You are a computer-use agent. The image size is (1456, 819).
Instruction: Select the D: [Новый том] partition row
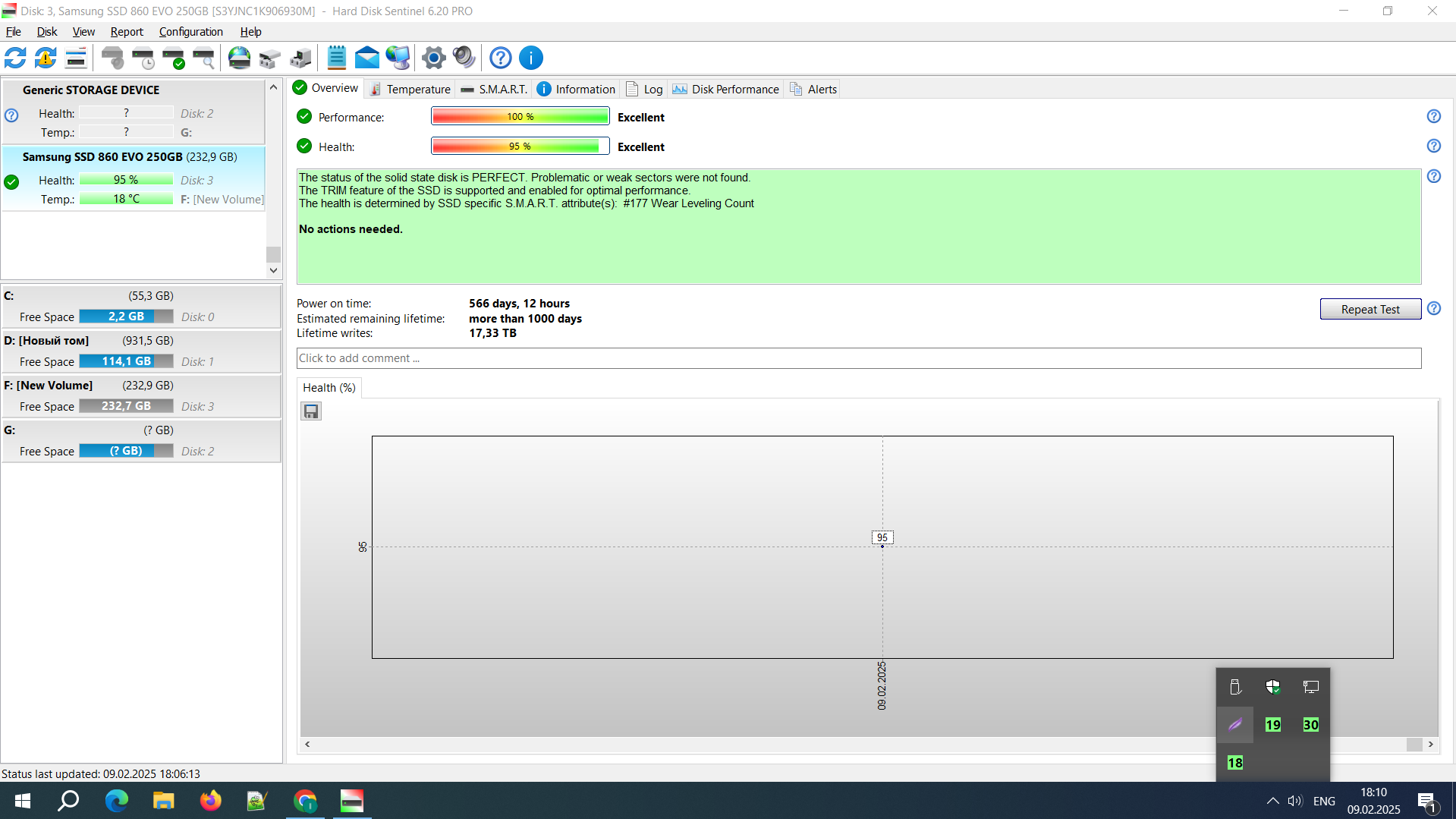141,351
